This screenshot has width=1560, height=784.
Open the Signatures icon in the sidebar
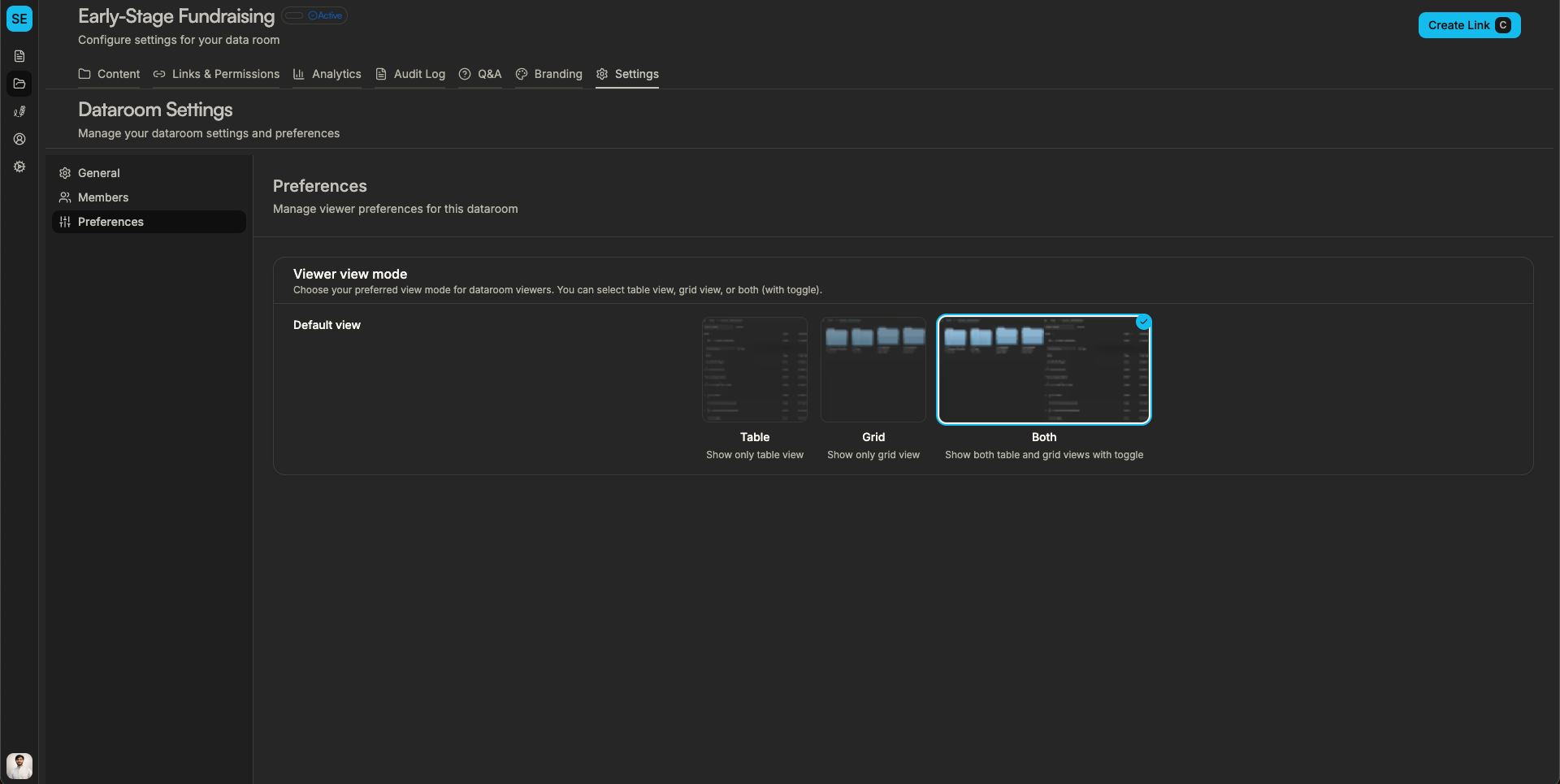click(x=19, y=111)
